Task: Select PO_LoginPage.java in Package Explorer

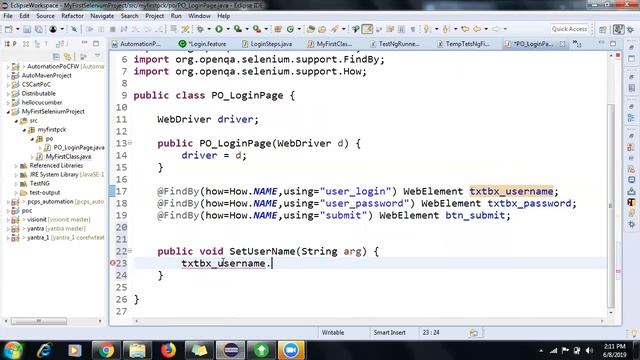Action: [74, 147]
